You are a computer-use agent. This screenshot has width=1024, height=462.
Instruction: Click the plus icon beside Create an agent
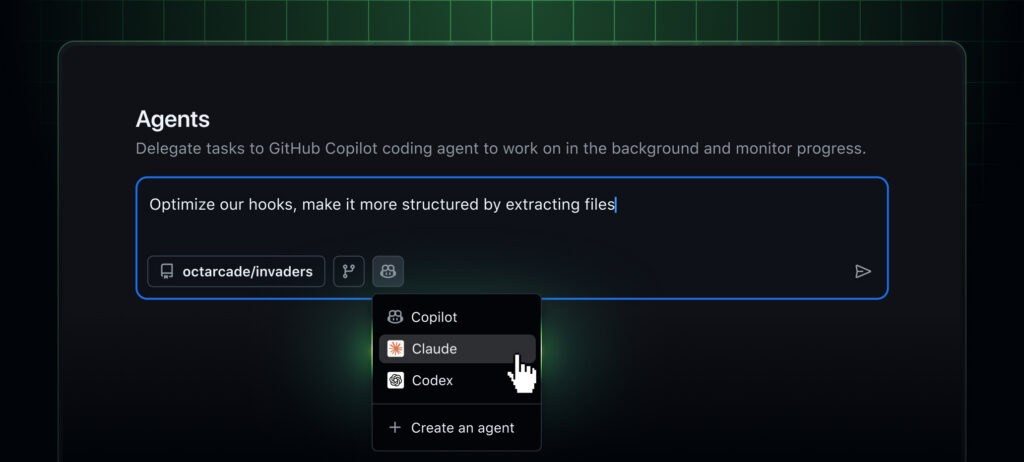pyautogui.click(x=394, y=428)
